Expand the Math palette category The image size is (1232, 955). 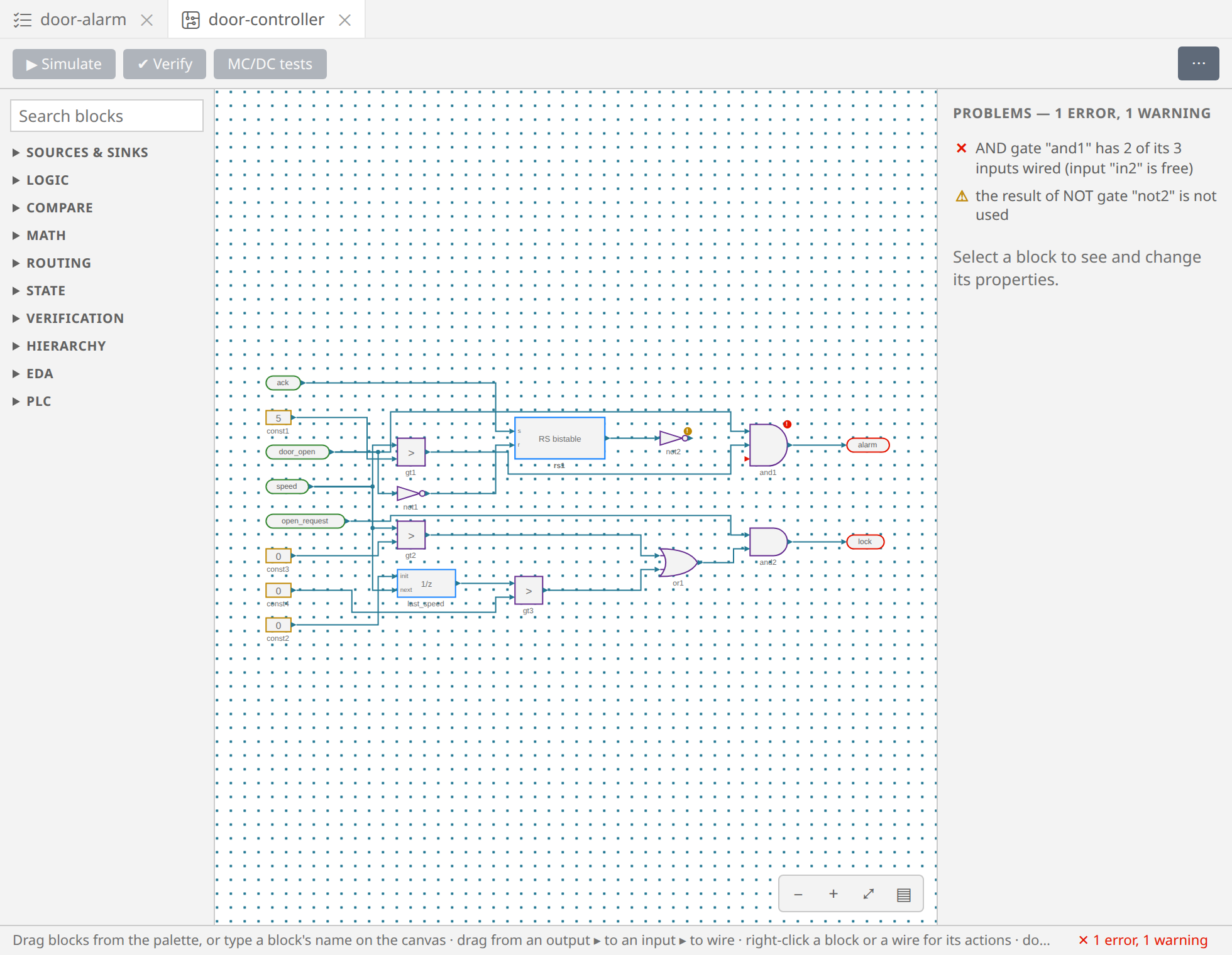tap(39, 236)
